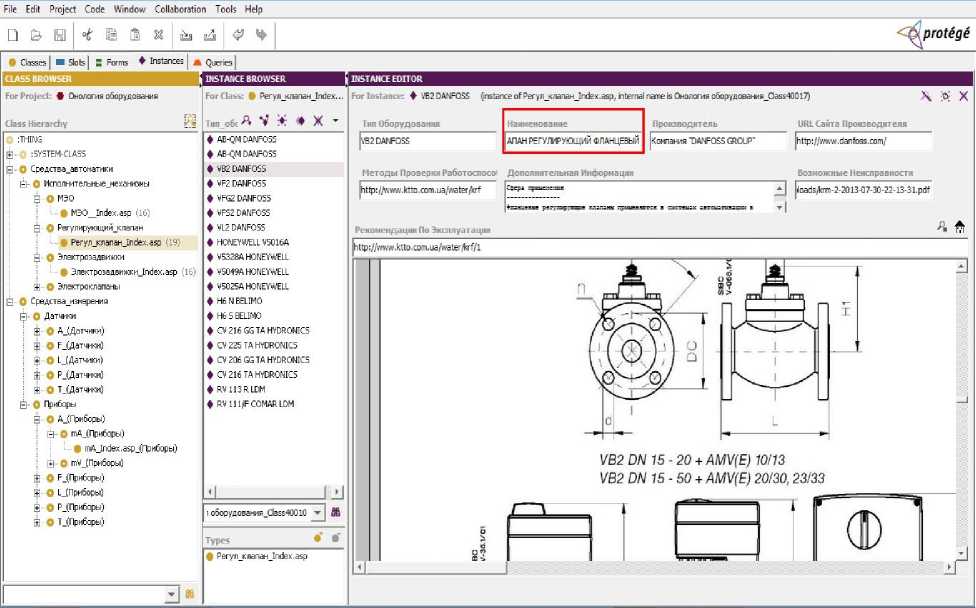Open the Collaboration menu
The height and width of the screenshot is (608, 976).
(x=182, y=9)
